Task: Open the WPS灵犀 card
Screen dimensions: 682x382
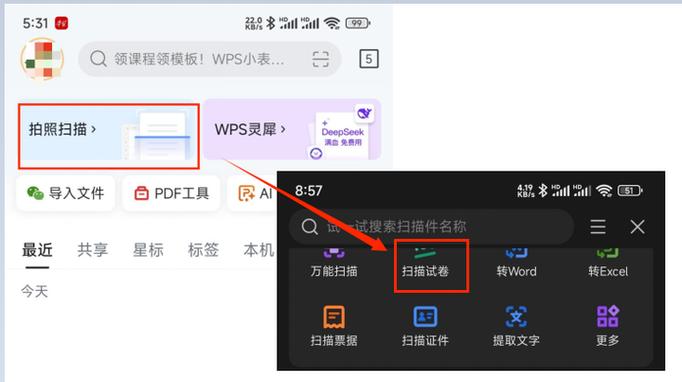Action: (292, 129)
